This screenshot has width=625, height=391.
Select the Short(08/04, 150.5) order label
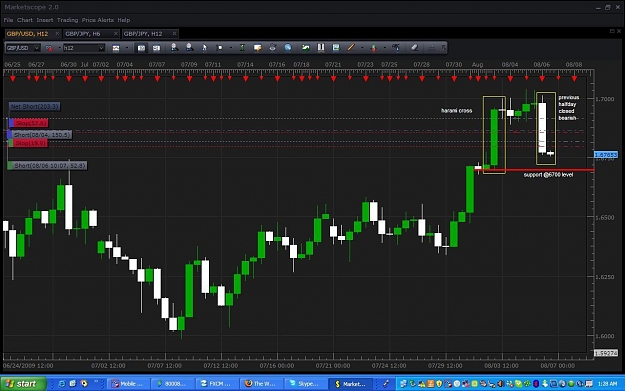coord(40,135)
